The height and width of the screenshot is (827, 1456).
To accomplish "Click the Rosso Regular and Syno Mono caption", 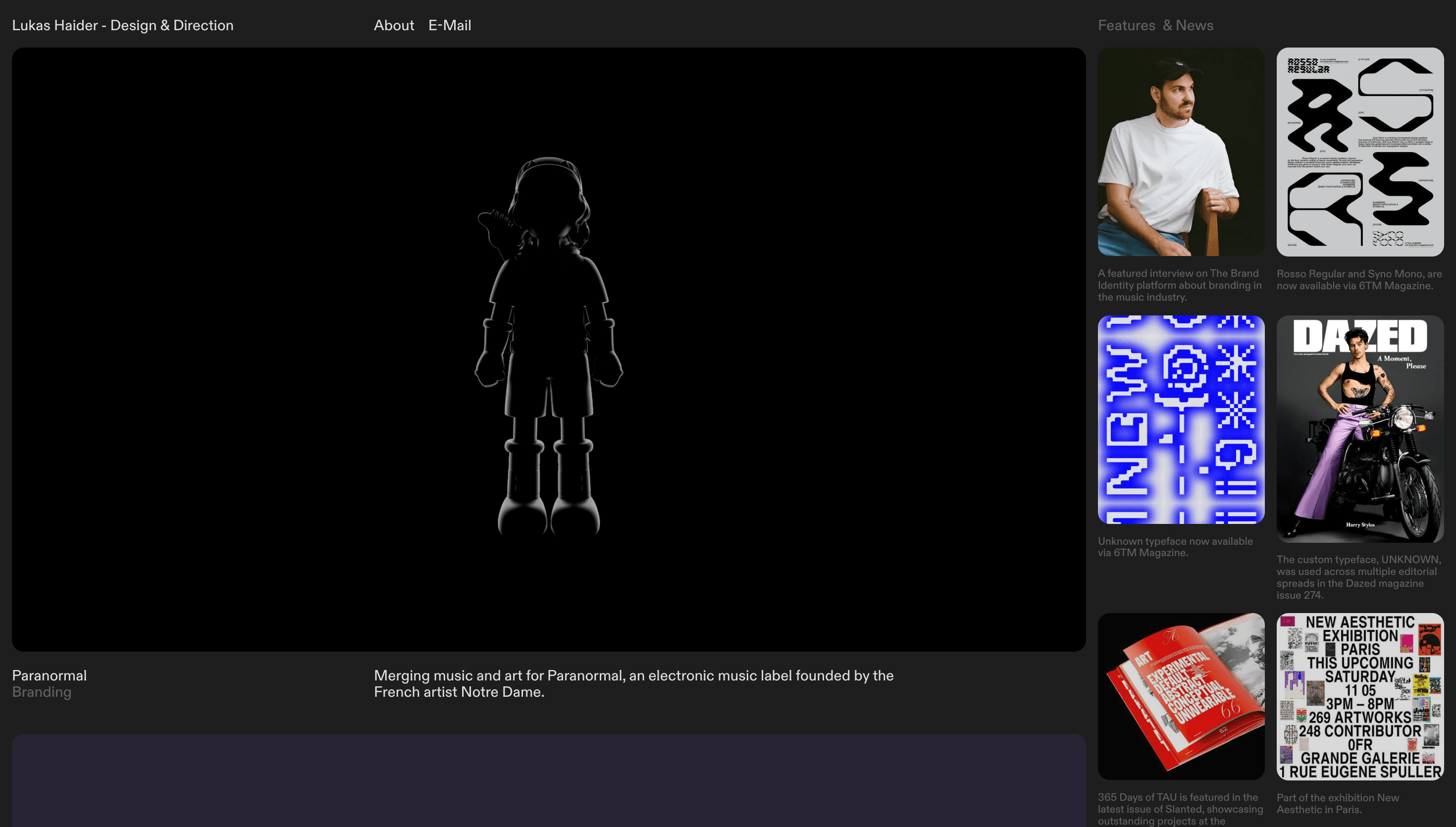I will 1358,279.
